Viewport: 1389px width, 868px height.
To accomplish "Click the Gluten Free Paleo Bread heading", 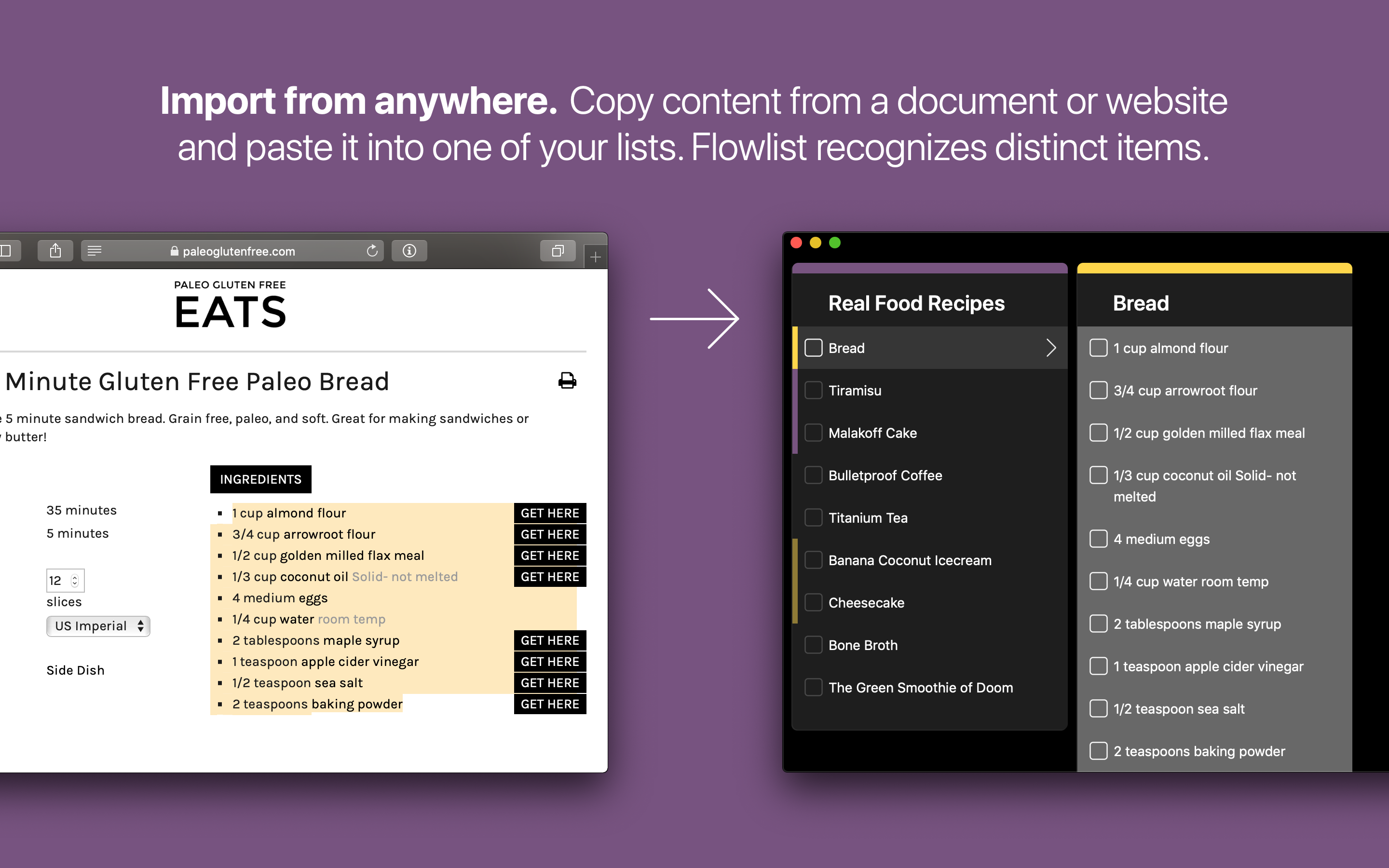I will coord(197,382).
